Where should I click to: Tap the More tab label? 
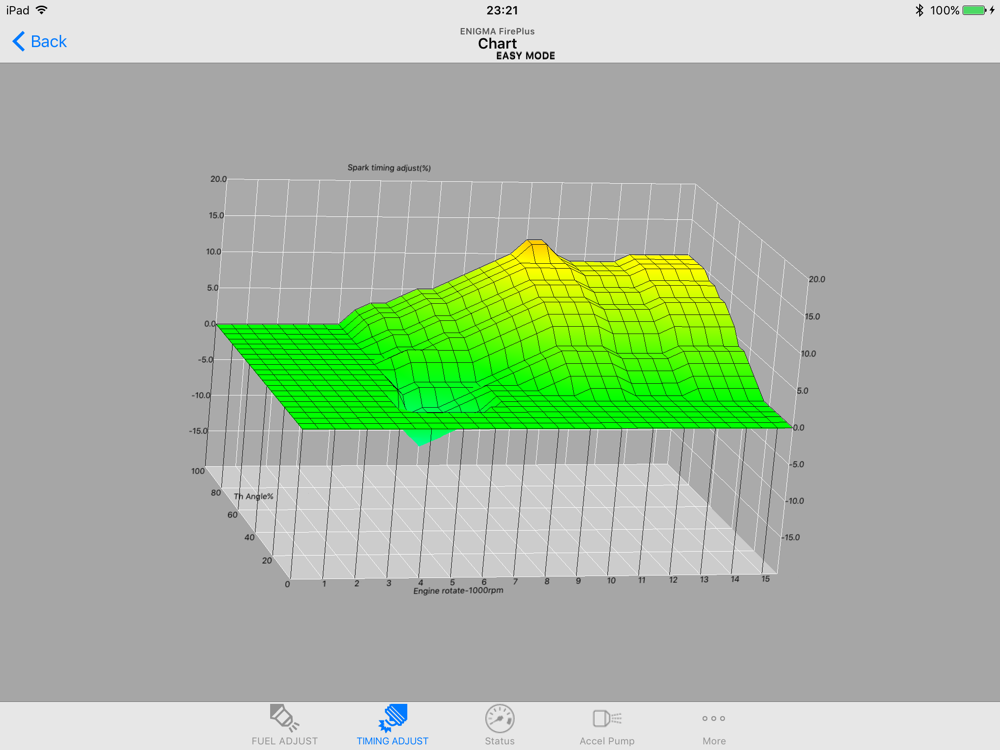(714, 741)
